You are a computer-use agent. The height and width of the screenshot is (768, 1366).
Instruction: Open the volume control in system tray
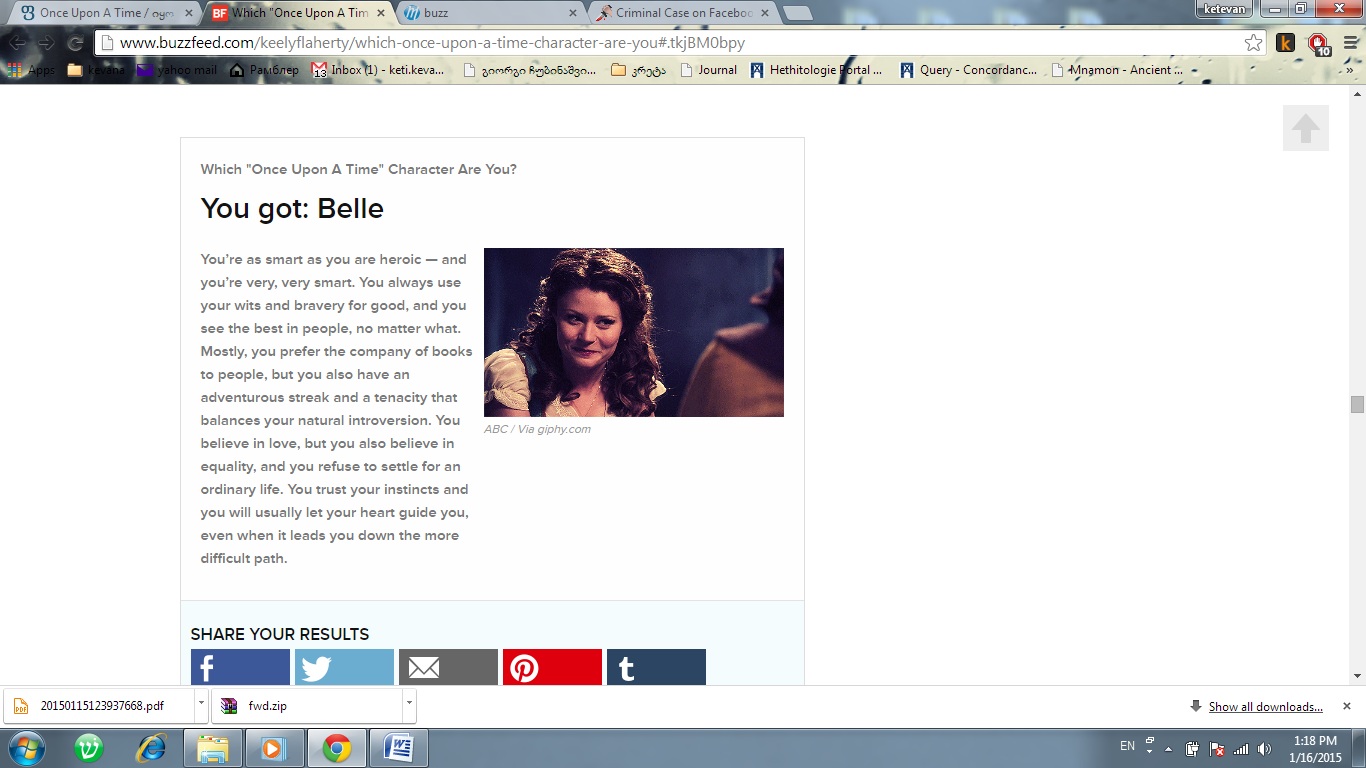tap(1265, 749)
